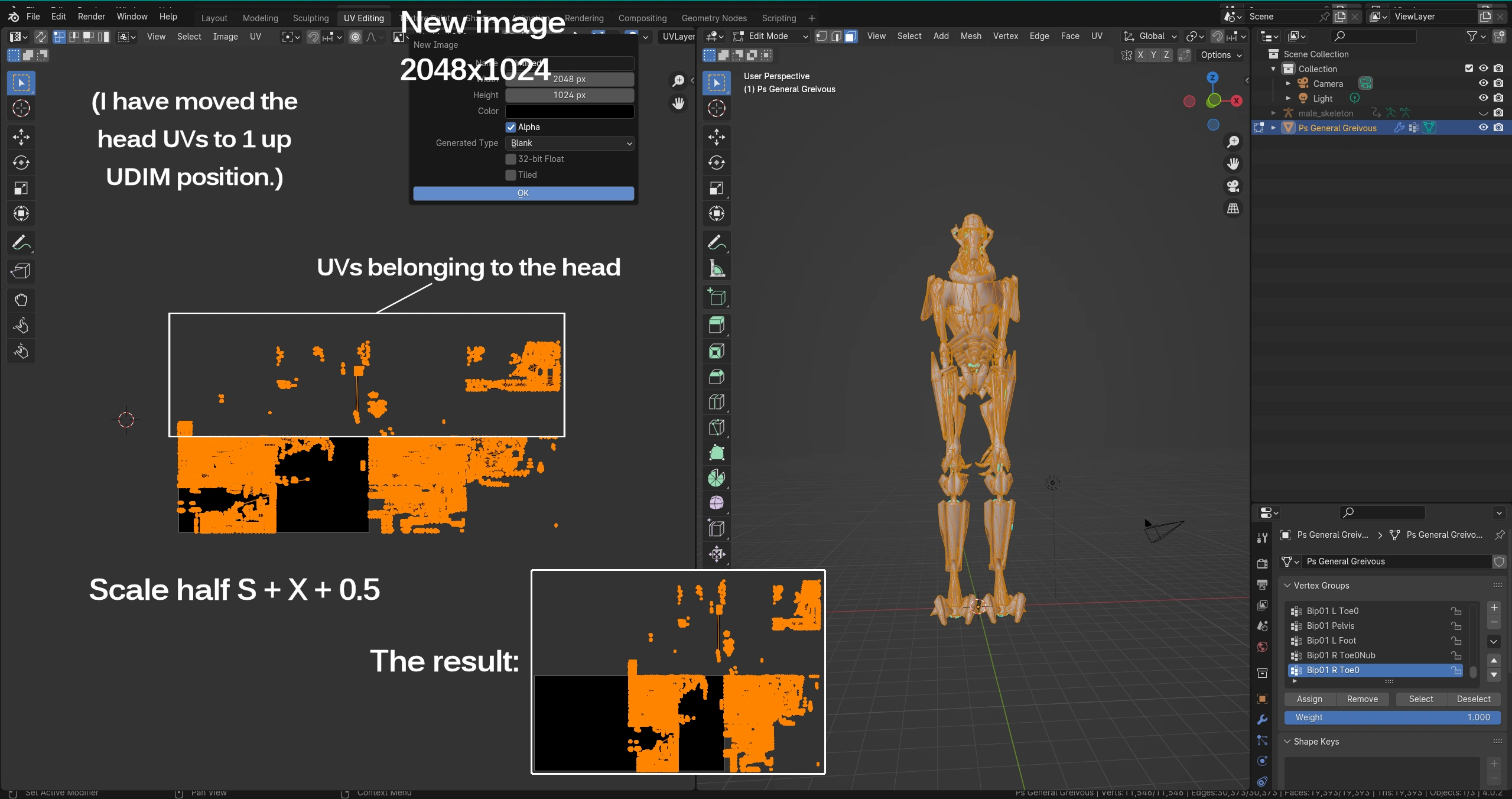Image resolution: width=1512 pixels, height=799 pixels.
Task: Switch to the Sculpting workspace tab
Action: tap(311, 18)
